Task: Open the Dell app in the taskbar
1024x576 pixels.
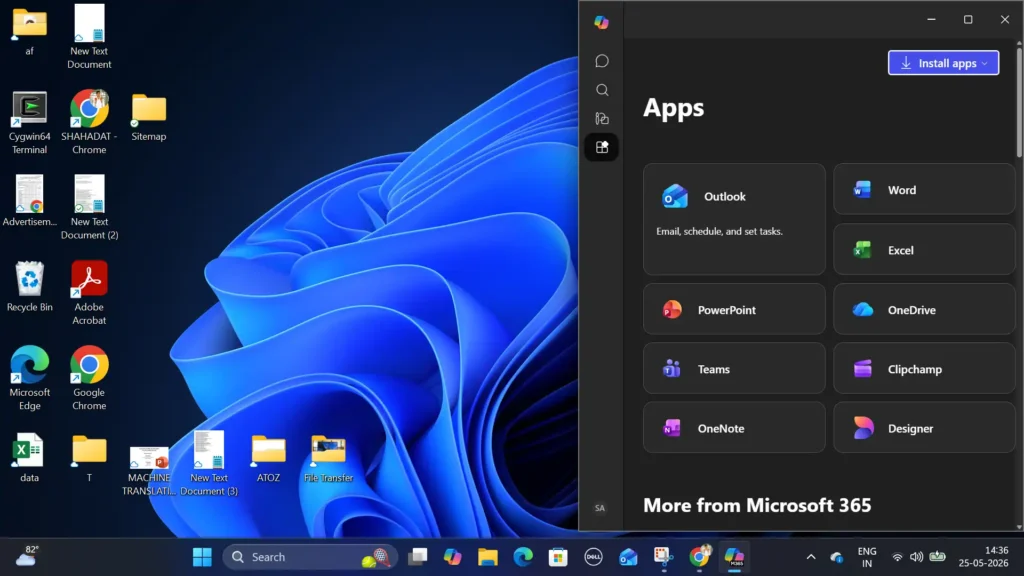Action: point(593,557)
